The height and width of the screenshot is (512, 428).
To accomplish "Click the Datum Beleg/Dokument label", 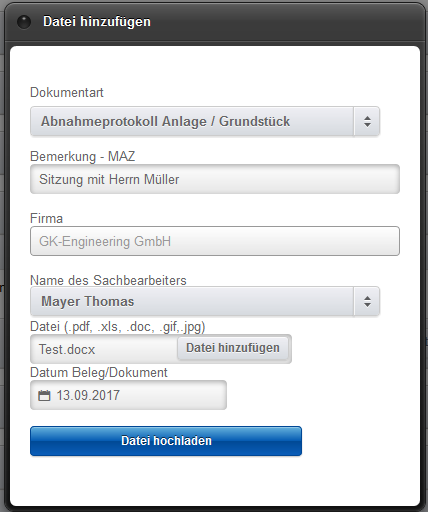I will click(x=99, y=373).
